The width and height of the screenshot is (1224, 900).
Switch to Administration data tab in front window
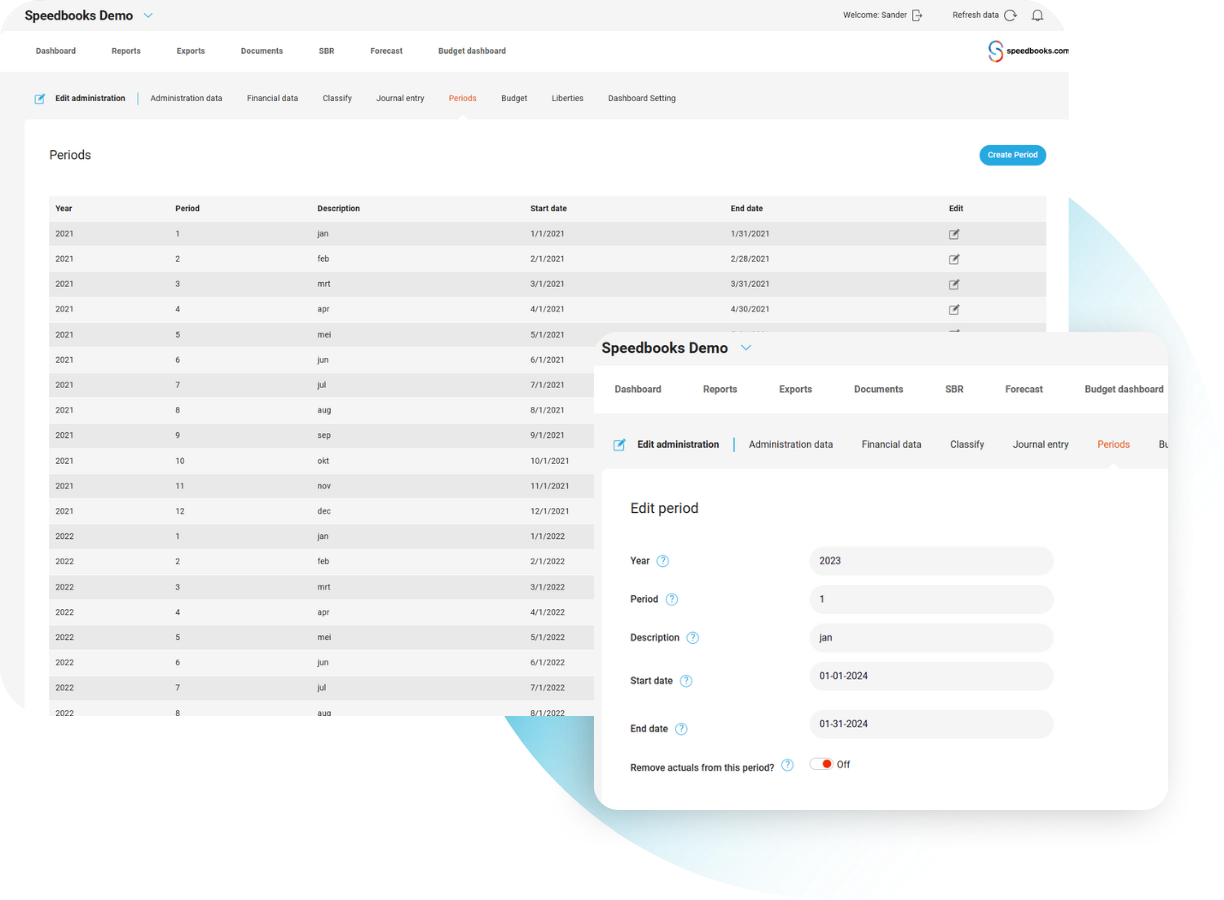click(x=791, y=445)
